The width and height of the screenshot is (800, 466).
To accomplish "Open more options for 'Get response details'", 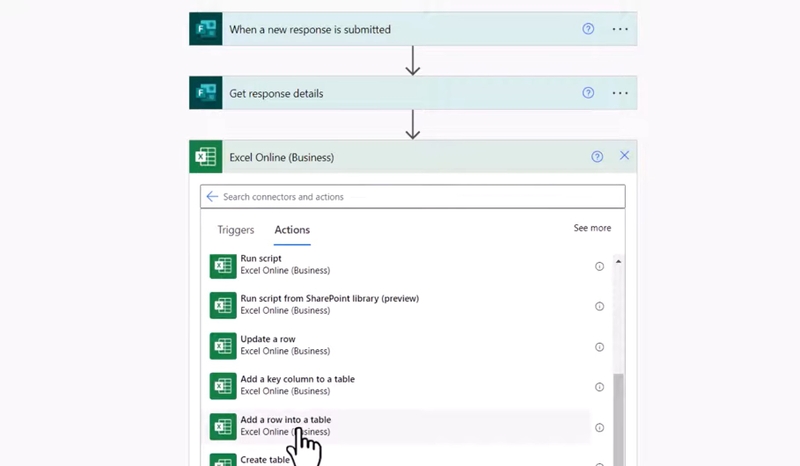I will click(x=620, y=93).
